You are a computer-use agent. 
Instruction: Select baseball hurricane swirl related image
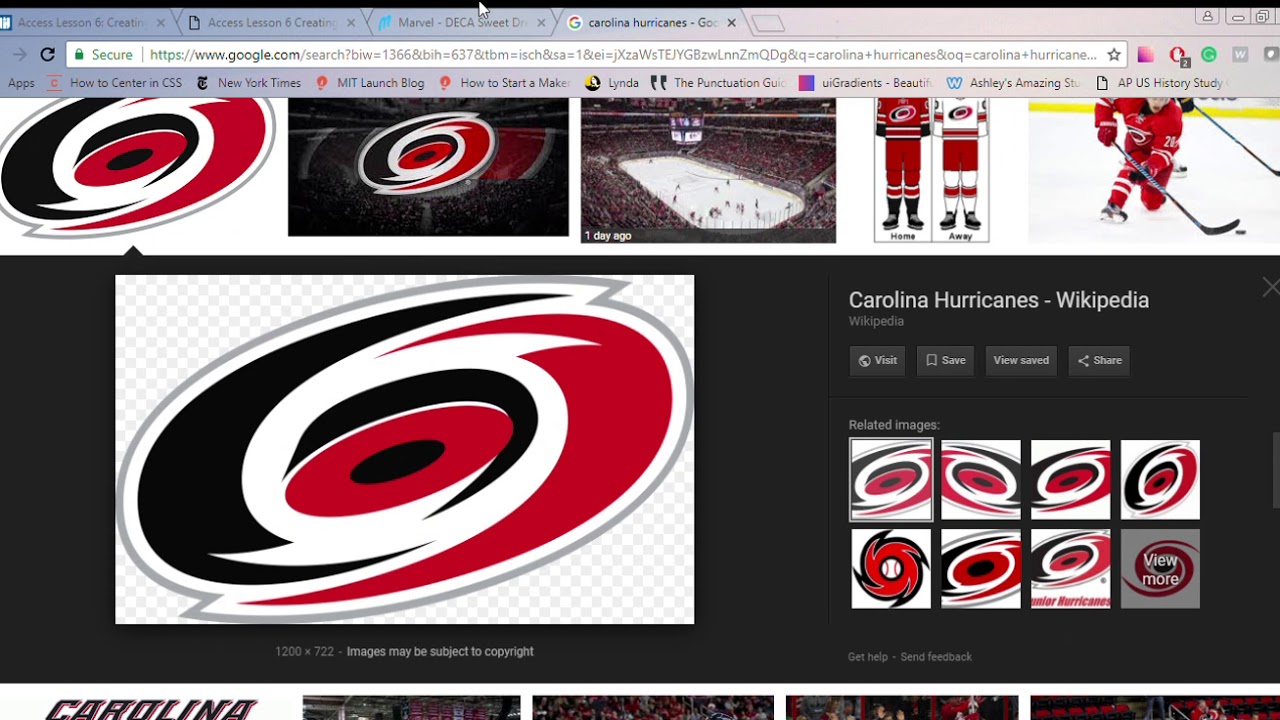[x=891, y=569]
